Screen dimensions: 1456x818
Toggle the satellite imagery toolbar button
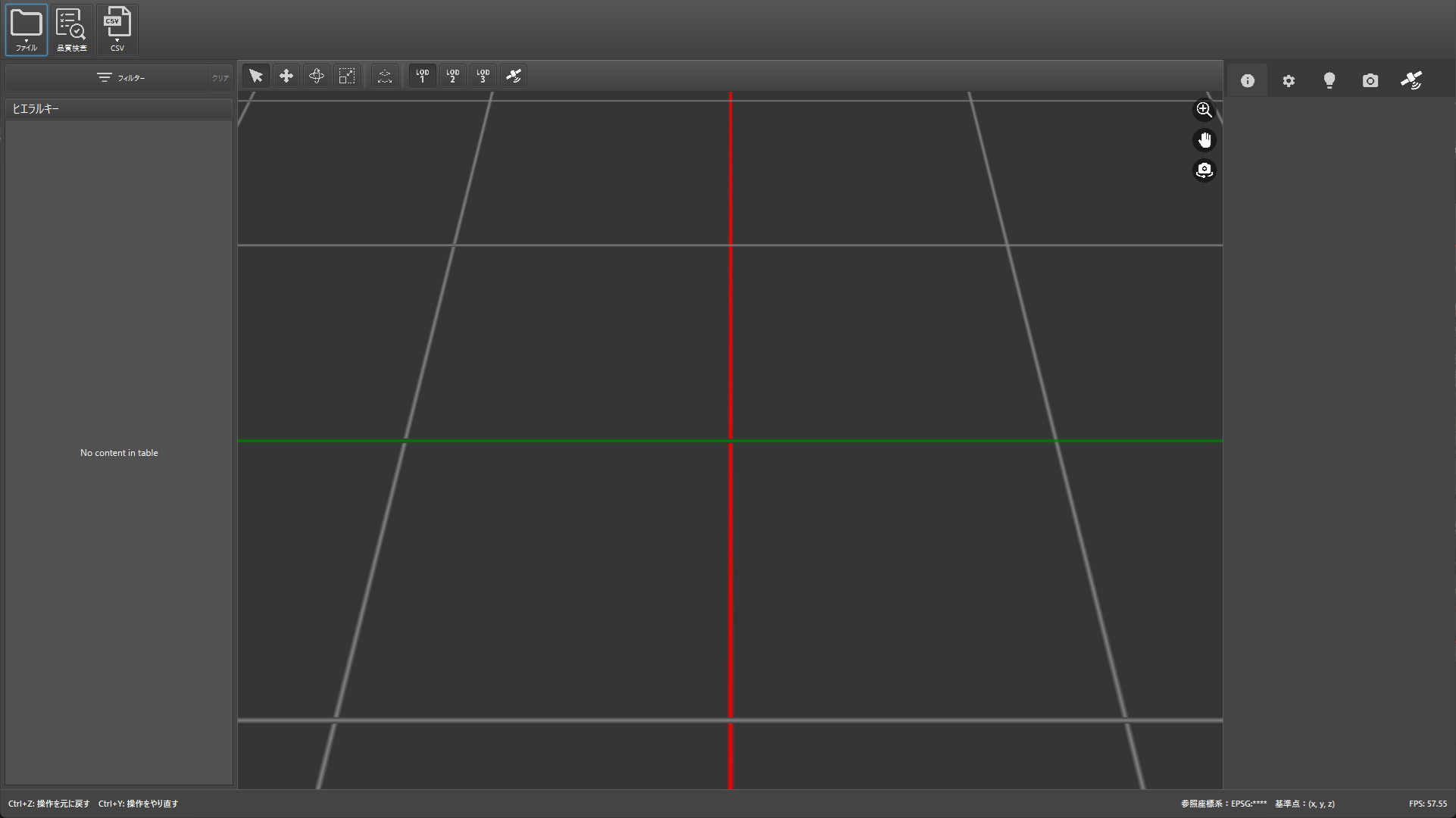[514, 76]
